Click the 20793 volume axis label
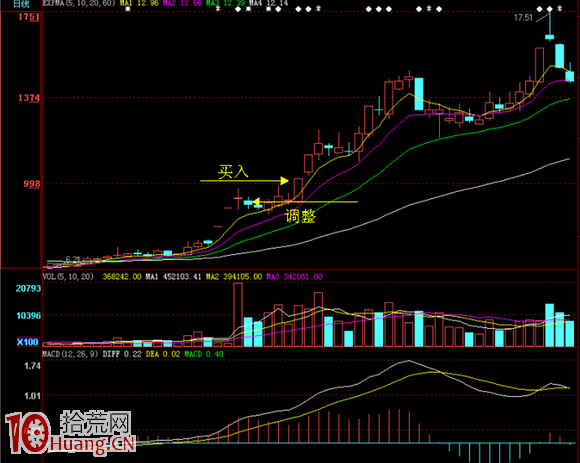The image size is (580, 463). click(28, 288)
